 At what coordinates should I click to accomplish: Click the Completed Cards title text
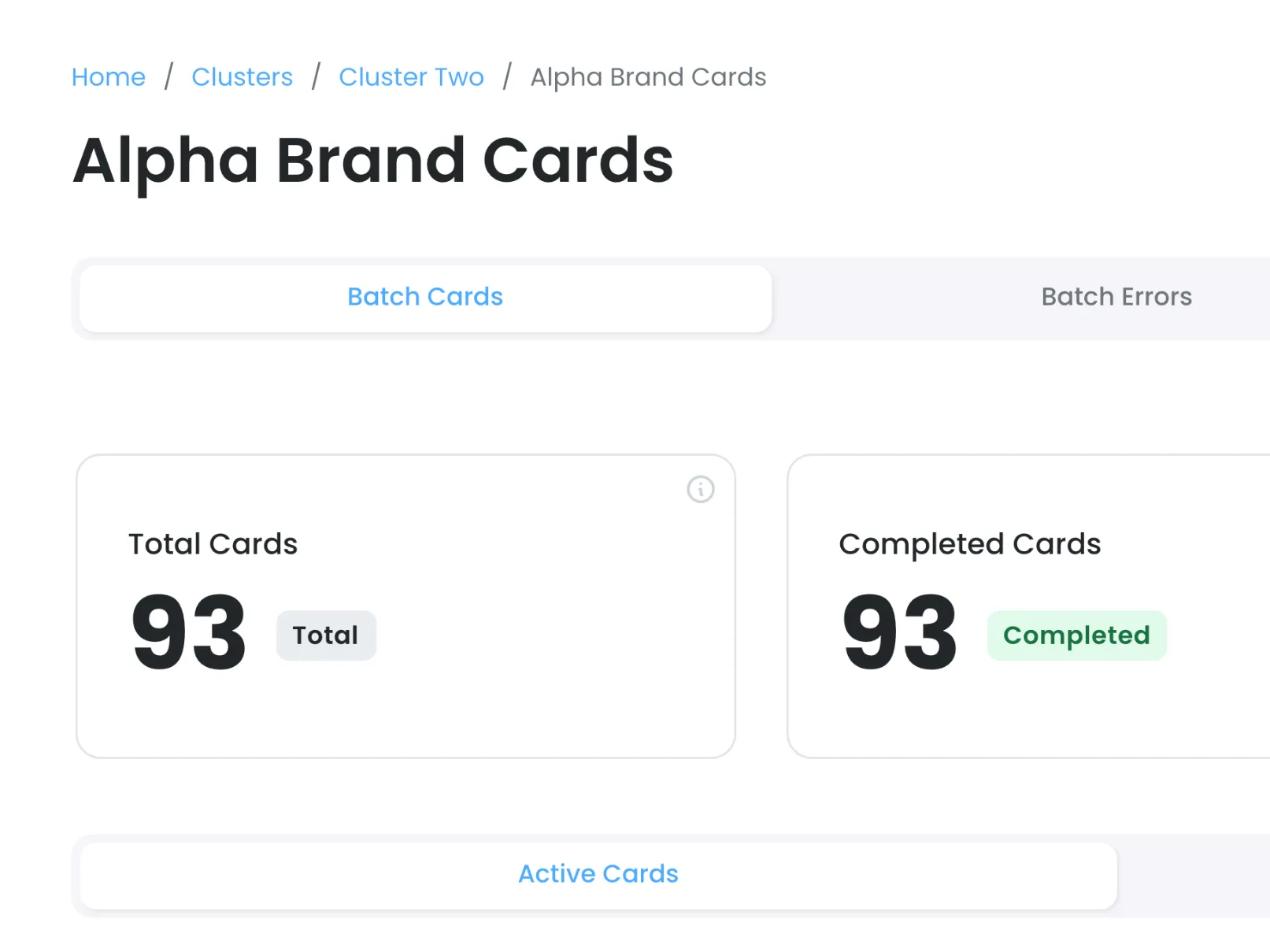[x=969, y=543]
